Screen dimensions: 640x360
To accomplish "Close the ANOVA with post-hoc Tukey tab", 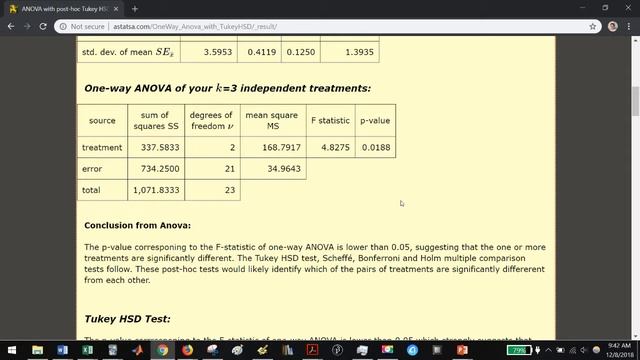I will (x=116, y=9).
